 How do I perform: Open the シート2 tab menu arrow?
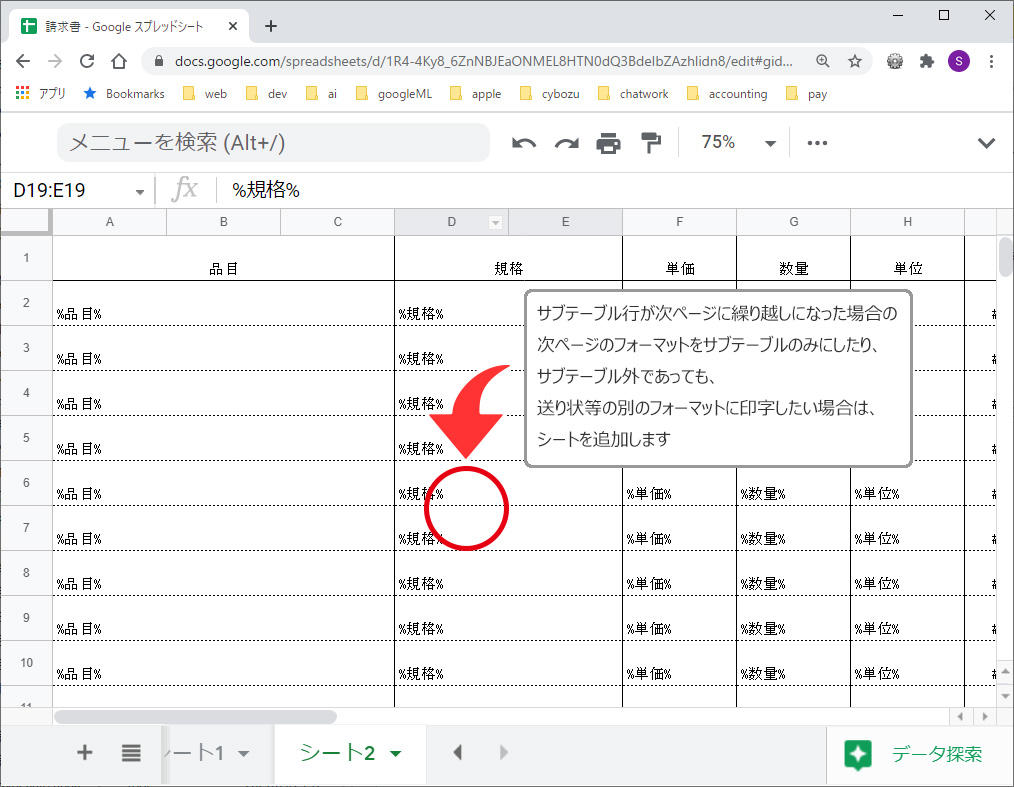(x=396, y=754)
